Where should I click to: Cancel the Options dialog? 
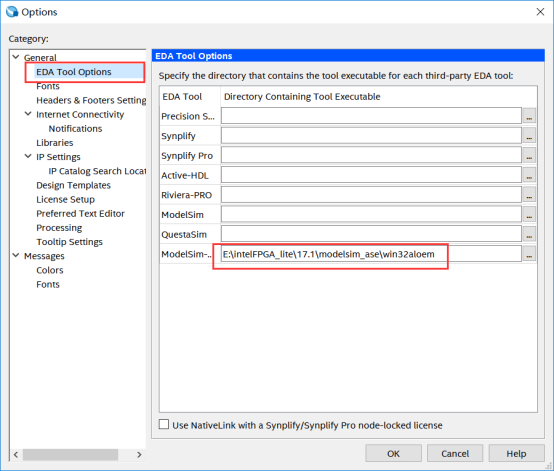point(455,453)
